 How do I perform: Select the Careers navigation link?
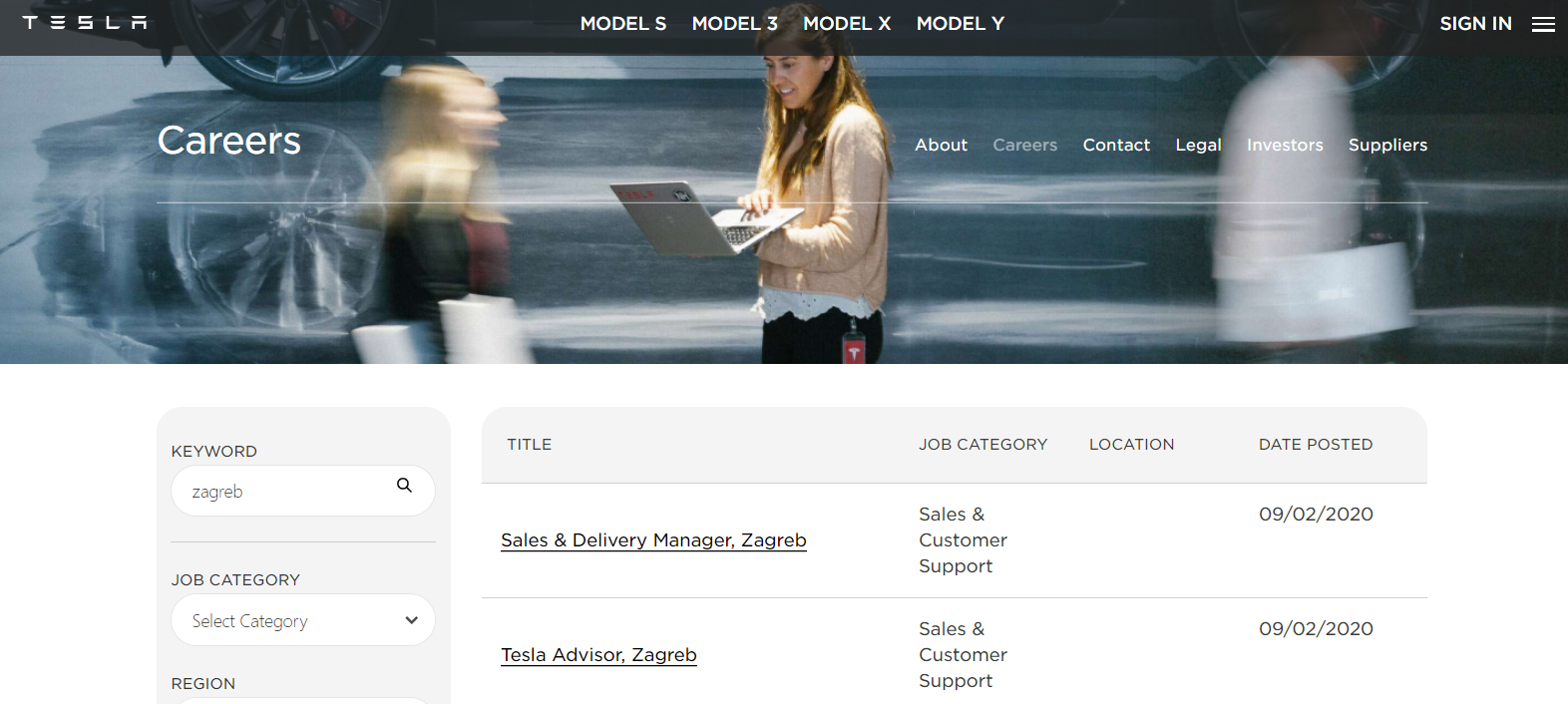point(1024,145)
